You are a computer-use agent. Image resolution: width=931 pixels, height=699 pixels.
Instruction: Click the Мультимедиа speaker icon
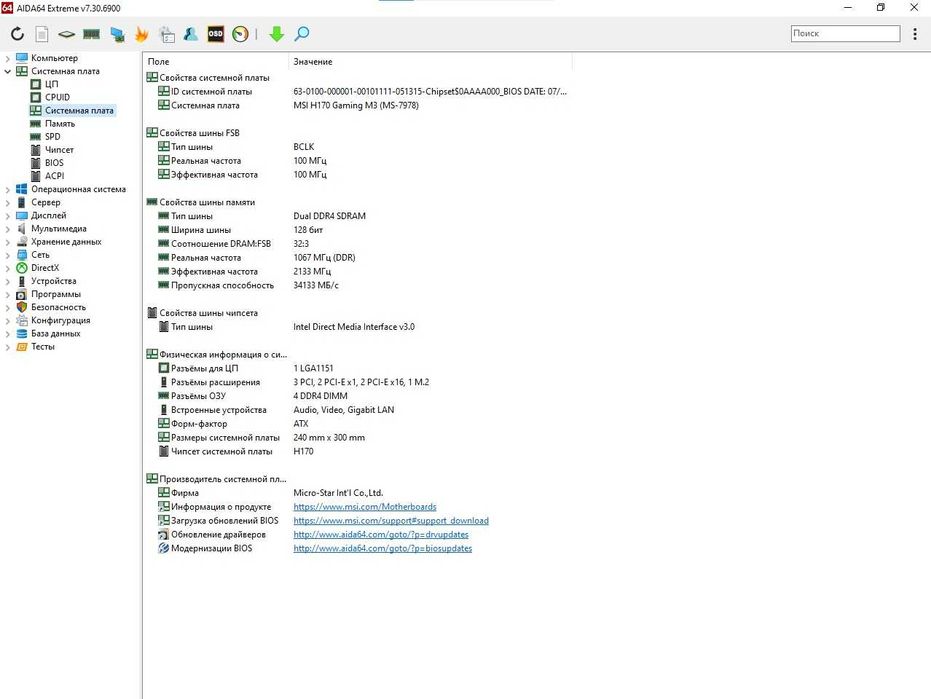pyautogui.click(x=22, y=229)
